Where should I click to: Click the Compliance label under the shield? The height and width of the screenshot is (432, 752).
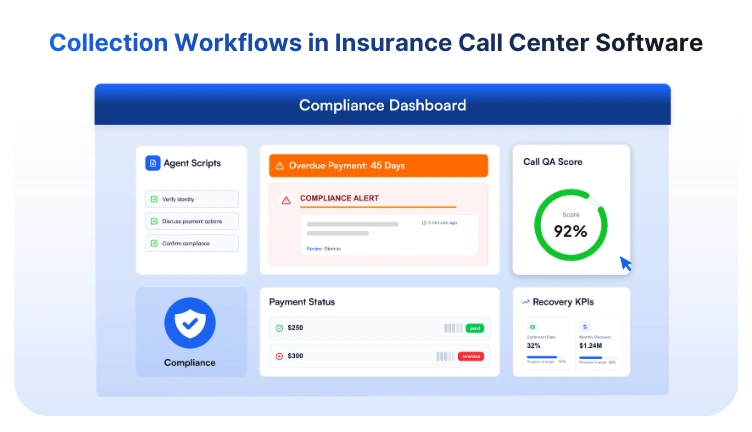[x=189, y=363]
